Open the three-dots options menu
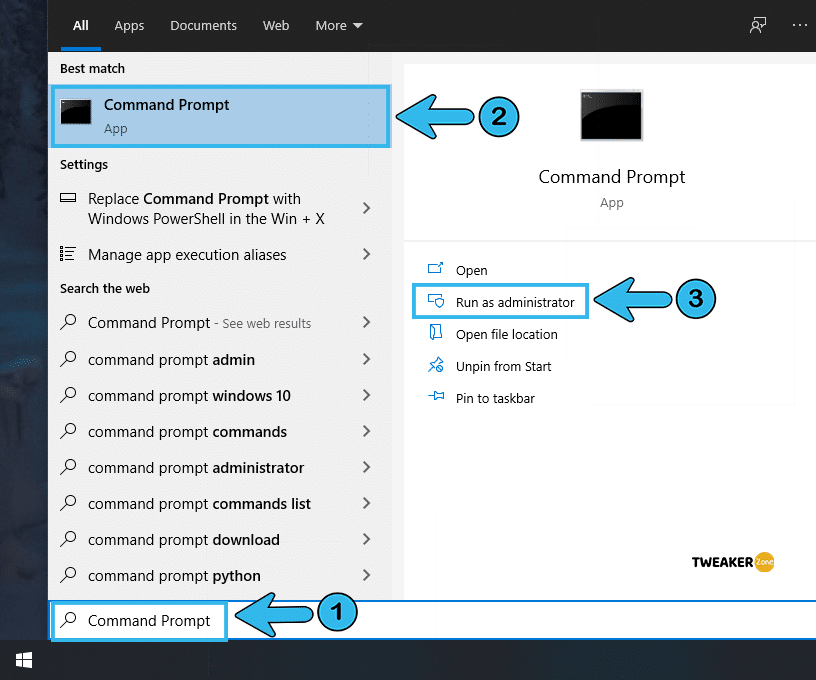 click(800, 25)
